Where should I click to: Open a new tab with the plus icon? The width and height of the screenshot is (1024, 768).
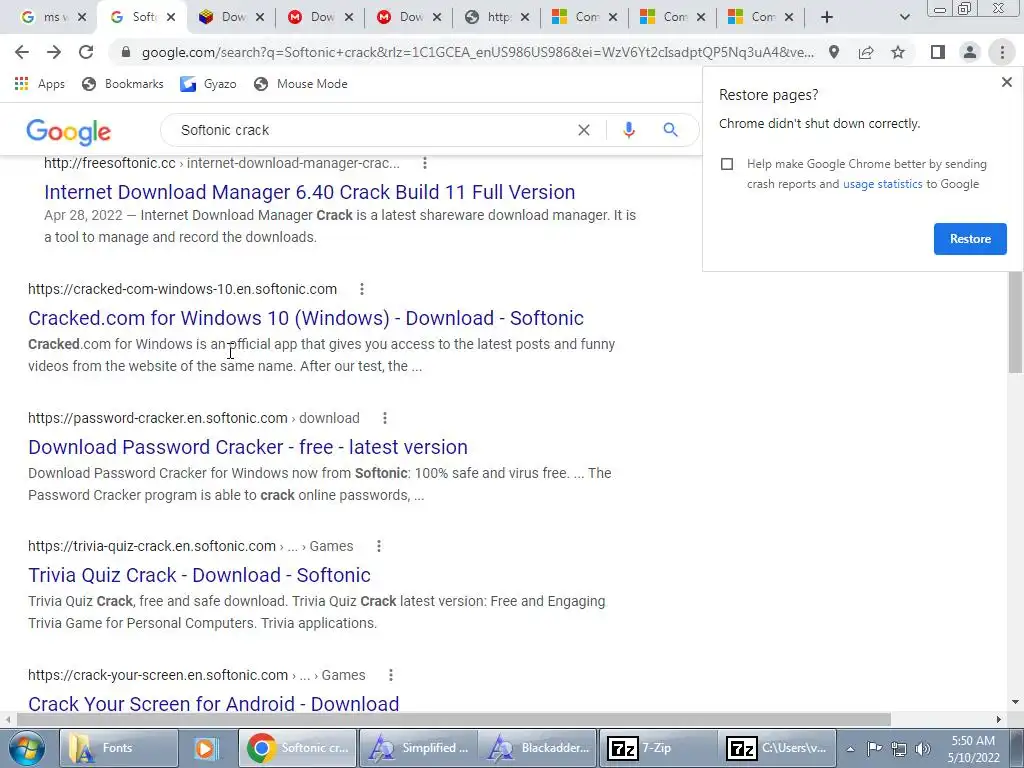[827, 18]
